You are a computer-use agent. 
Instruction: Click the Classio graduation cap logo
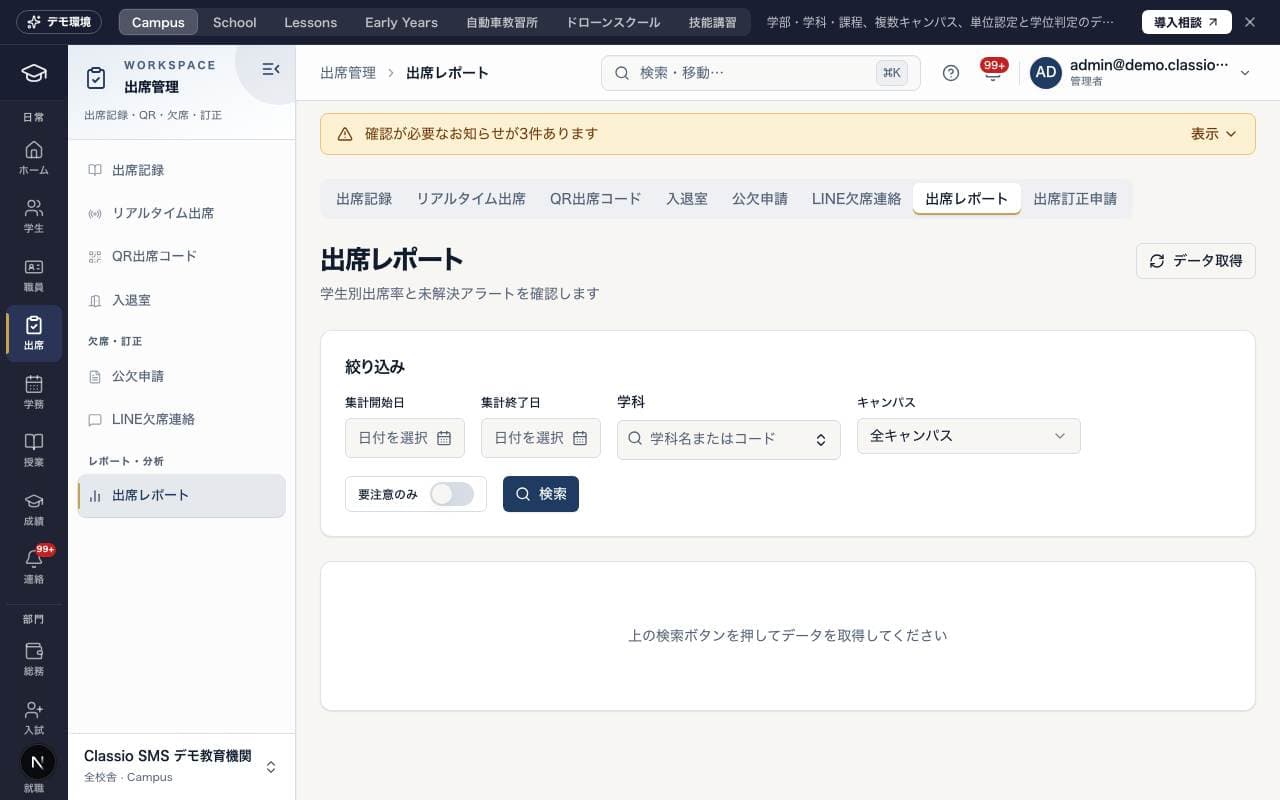click(34, 73)
